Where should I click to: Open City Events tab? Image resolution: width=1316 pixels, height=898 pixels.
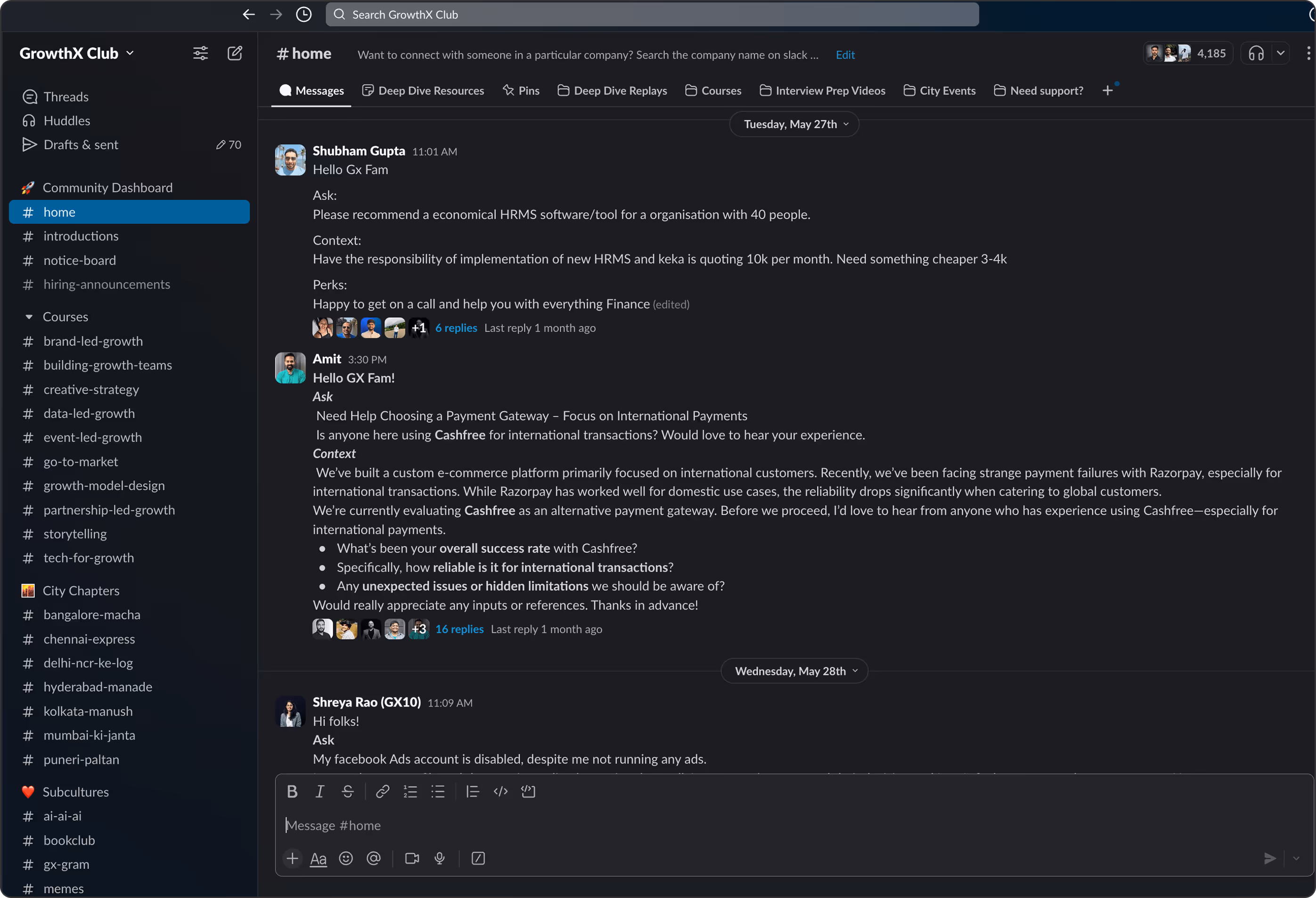(940, 91)
